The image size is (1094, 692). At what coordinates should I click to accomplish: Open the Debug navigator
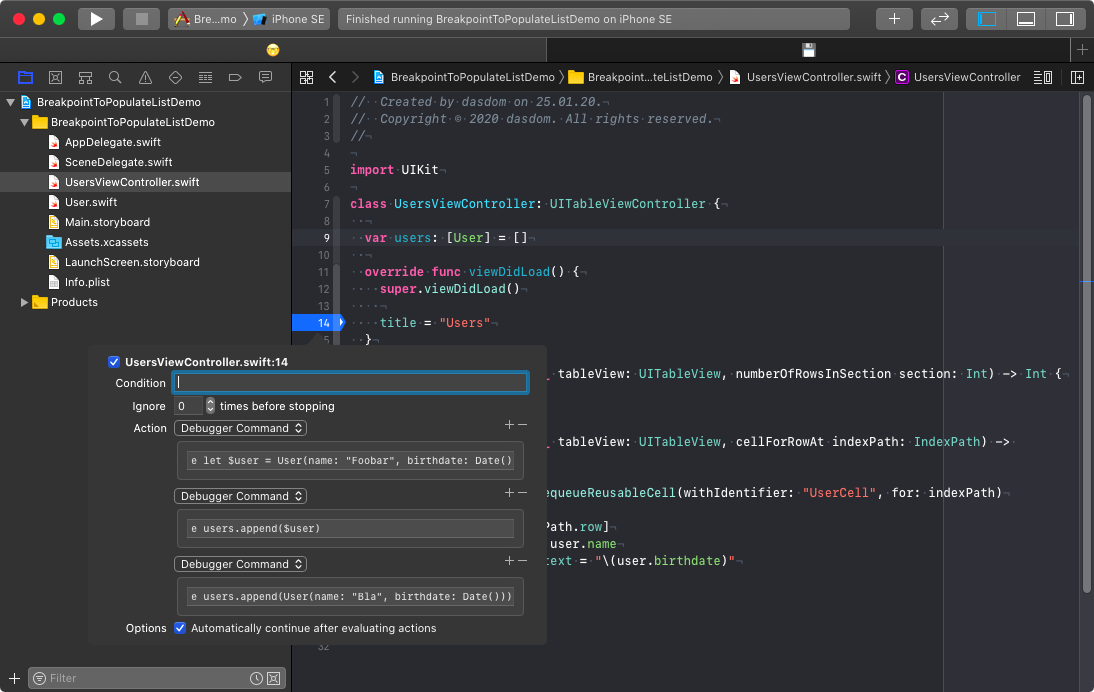point(205,77)
